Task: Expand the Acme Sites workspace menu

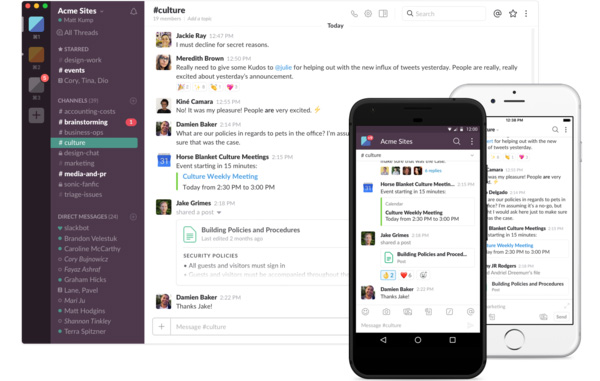Action: (x=80, y=11)
